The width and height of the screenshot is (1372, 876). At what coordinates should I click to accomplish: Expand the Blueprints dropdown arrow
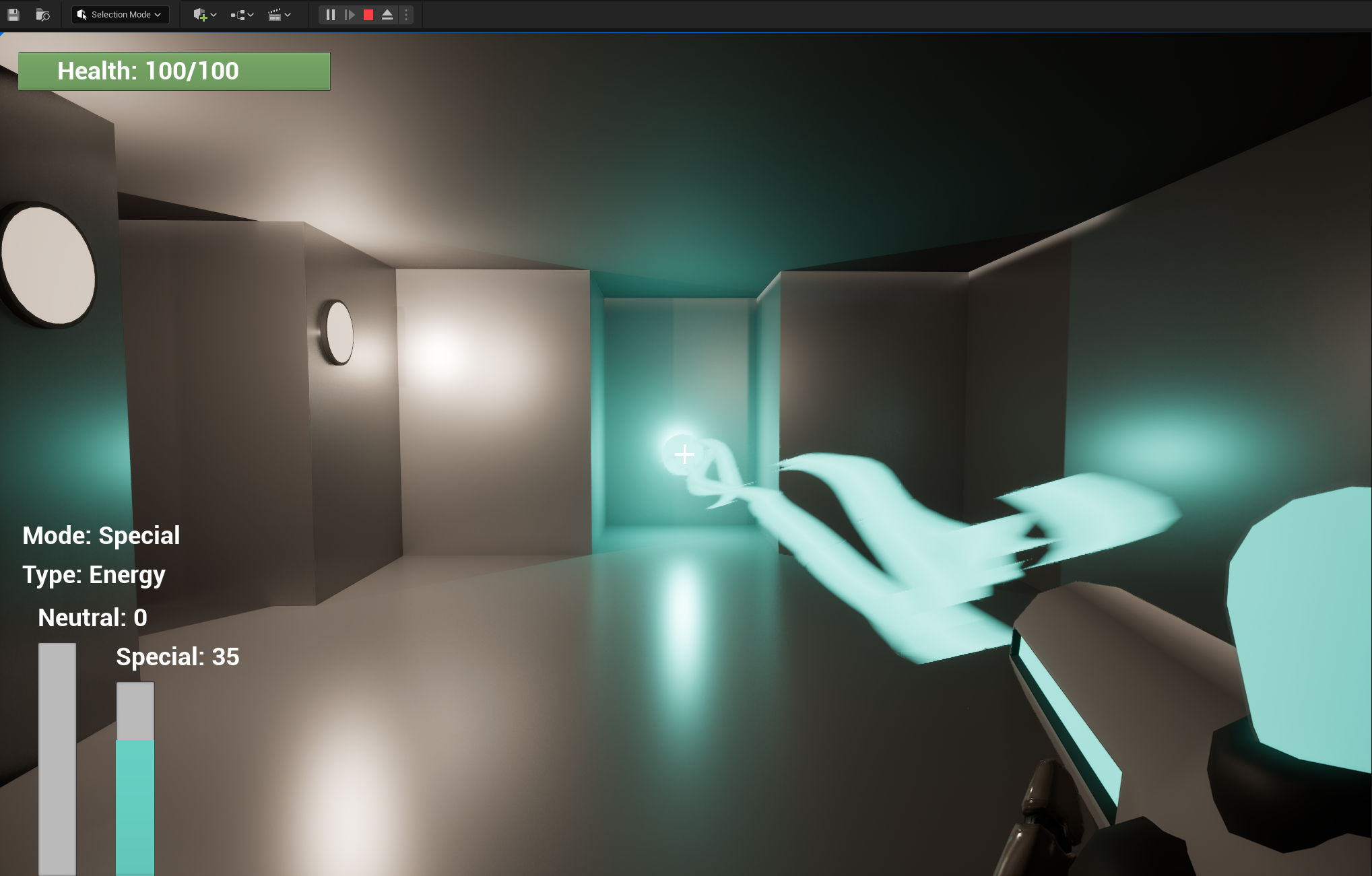click(251, 14)
